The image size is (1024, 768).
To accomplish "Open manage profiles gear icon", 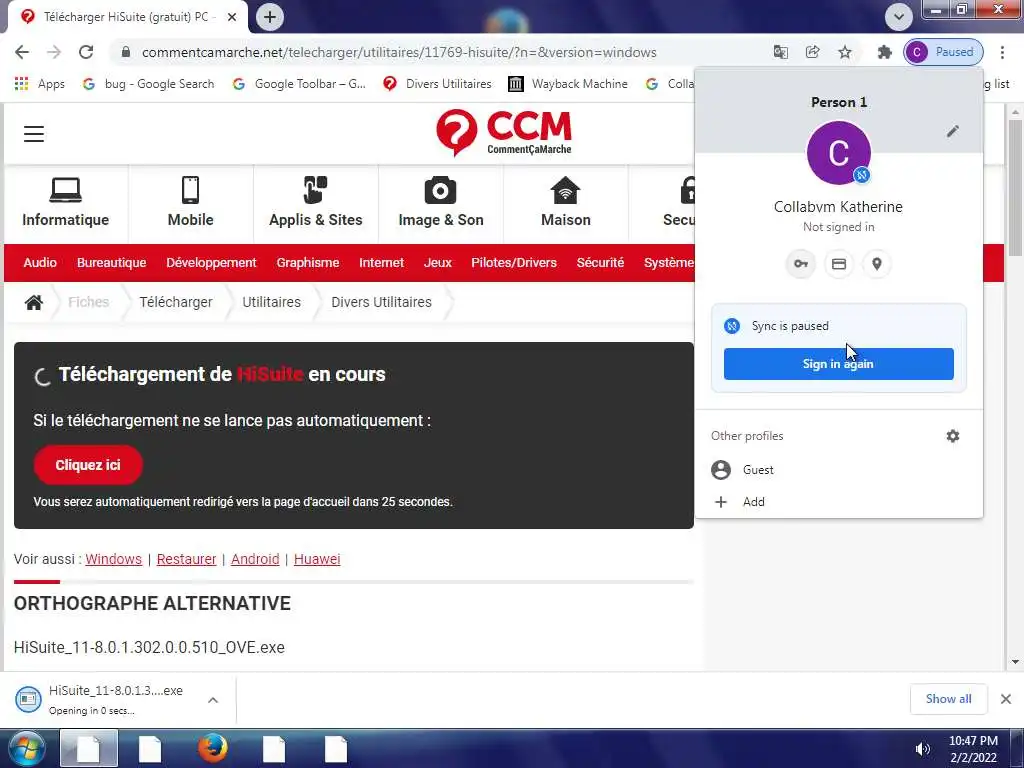I will (x=953, y=436).
